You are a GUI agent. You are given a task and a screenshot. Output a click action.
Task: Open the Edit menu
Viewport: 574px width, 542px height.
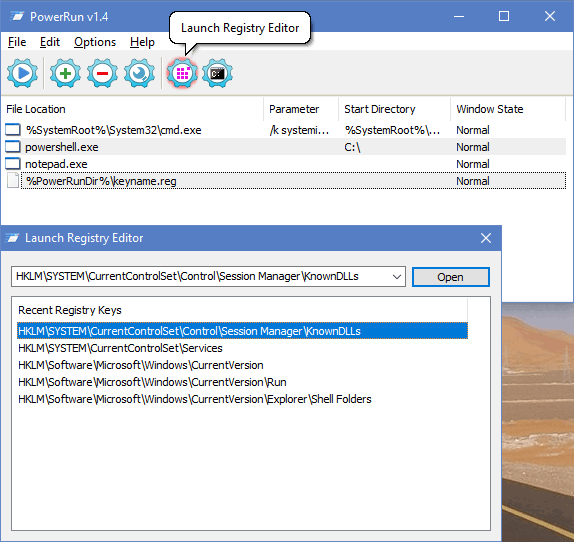(50, 42)
